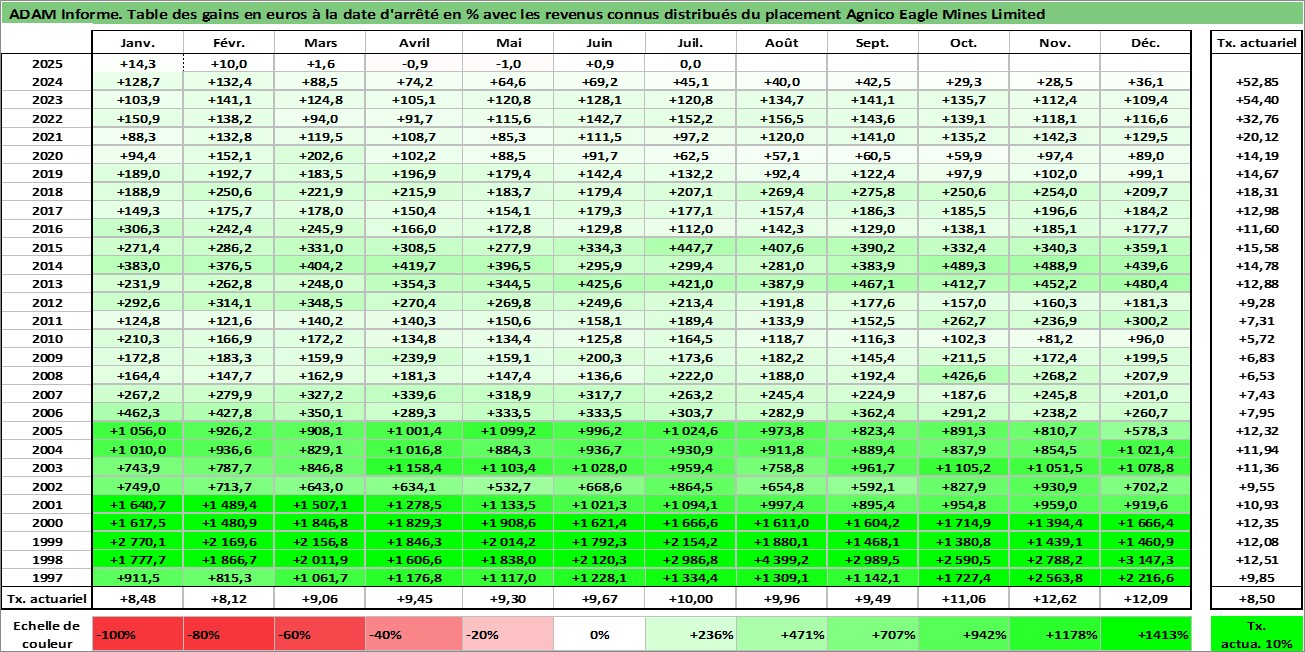The image size is (1305, 652).
Task: Click the 'Tx. actuariel' row label at bottom left
Action: coord(46,598)
